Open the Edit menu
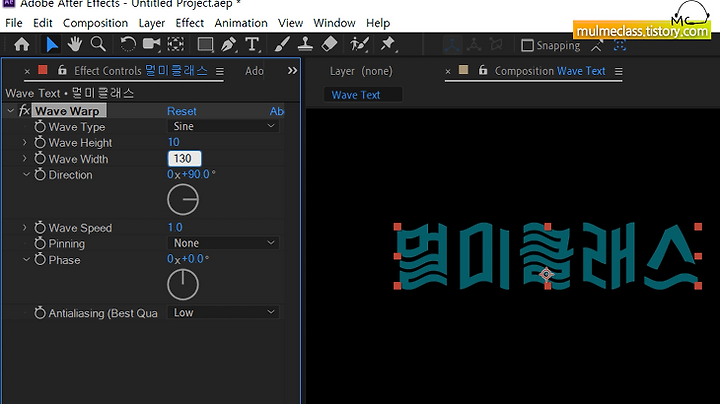The height and width of the screenshot is (404, 720). tap(43, 23)
